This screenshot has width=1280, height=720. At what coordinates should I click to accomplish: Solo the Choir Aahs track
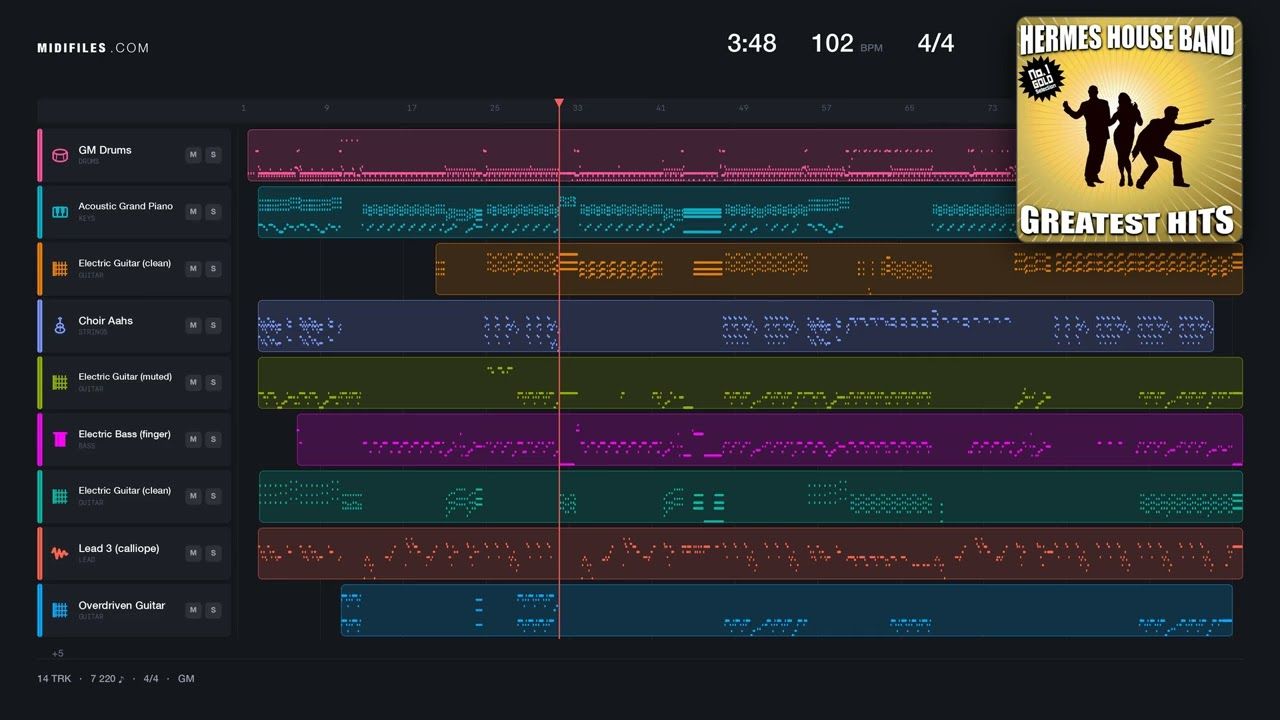(213, 325)
